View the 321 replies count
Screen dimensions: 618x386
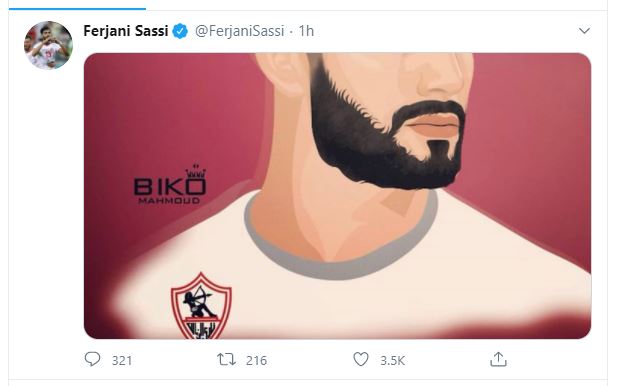[122, 360]
